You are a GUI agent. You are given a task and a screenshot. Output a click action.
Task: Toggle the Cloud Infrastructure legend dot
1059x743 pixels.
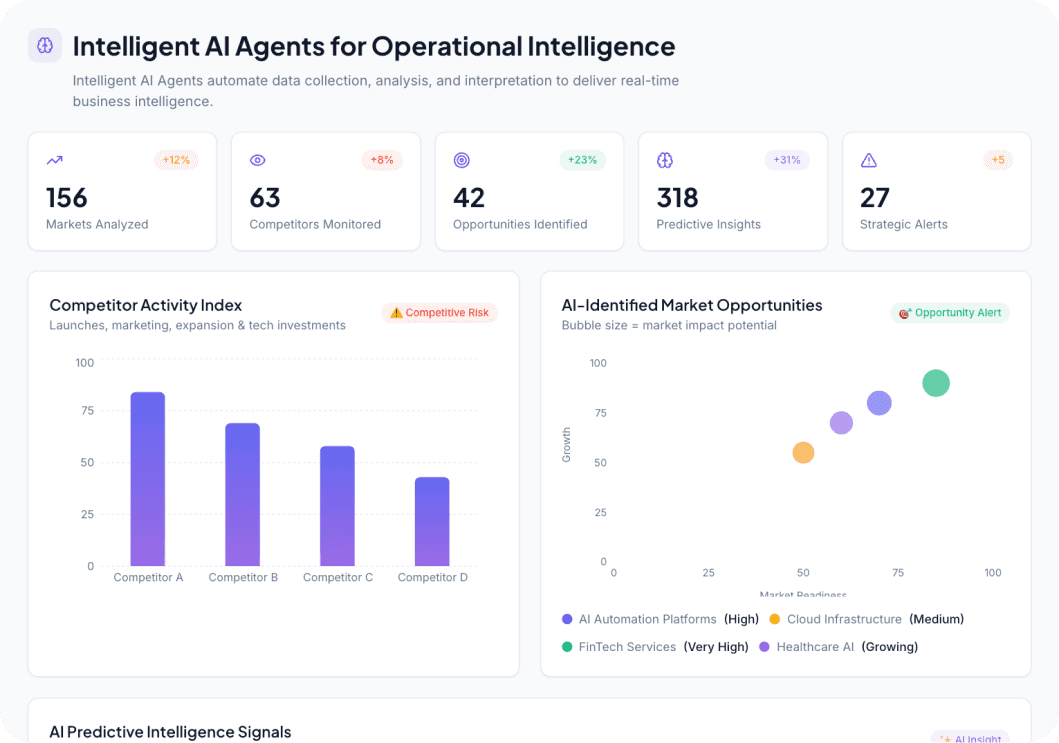[775, 620]
